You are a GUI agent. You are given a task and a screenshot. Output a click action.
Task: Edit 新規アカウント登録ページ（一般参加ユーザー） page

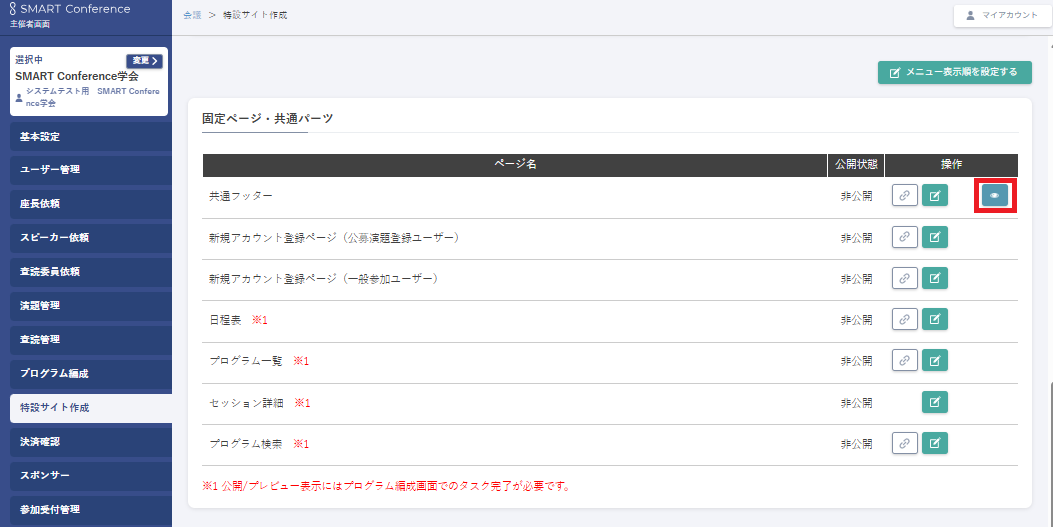tap(934, 278)
